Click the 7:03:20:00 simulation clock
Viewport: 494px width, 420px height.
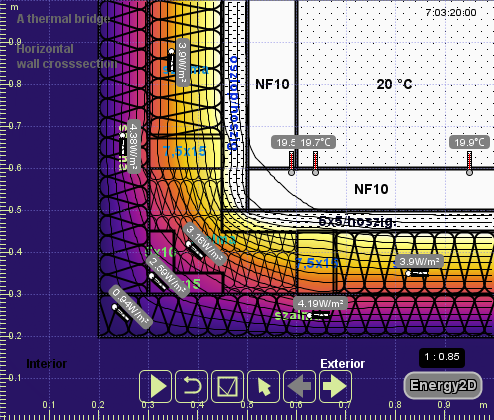(451, 13)
